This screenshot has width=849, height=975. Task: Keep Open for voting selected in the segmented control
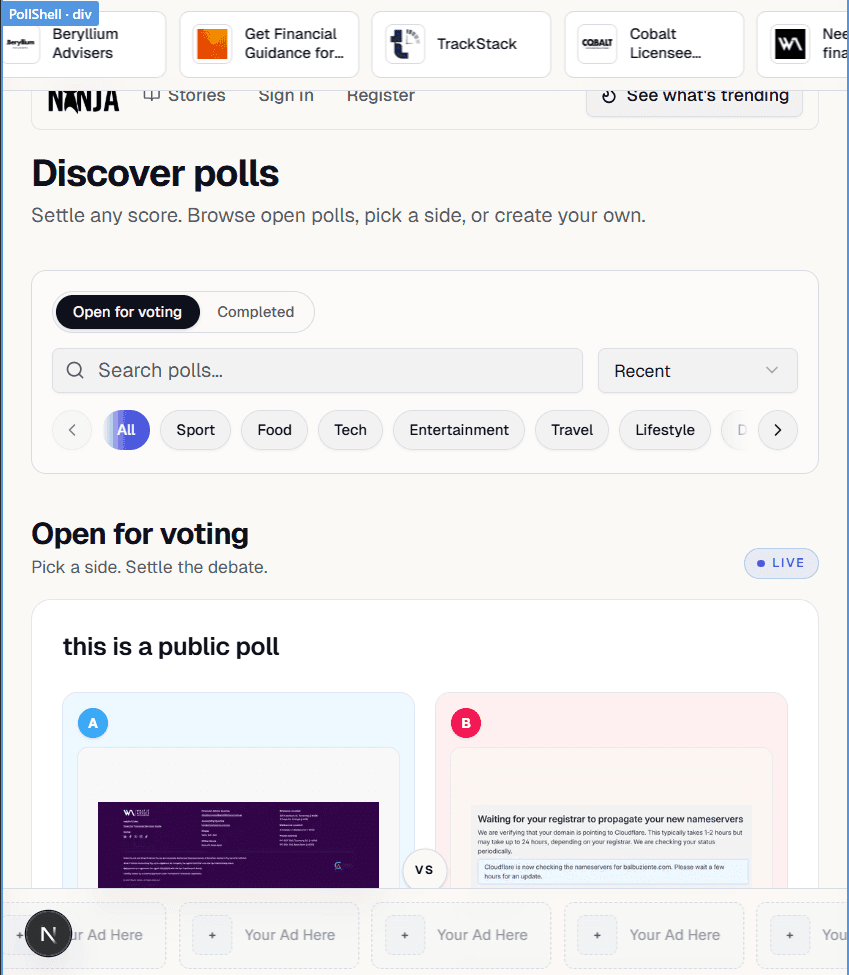point(127,312)
